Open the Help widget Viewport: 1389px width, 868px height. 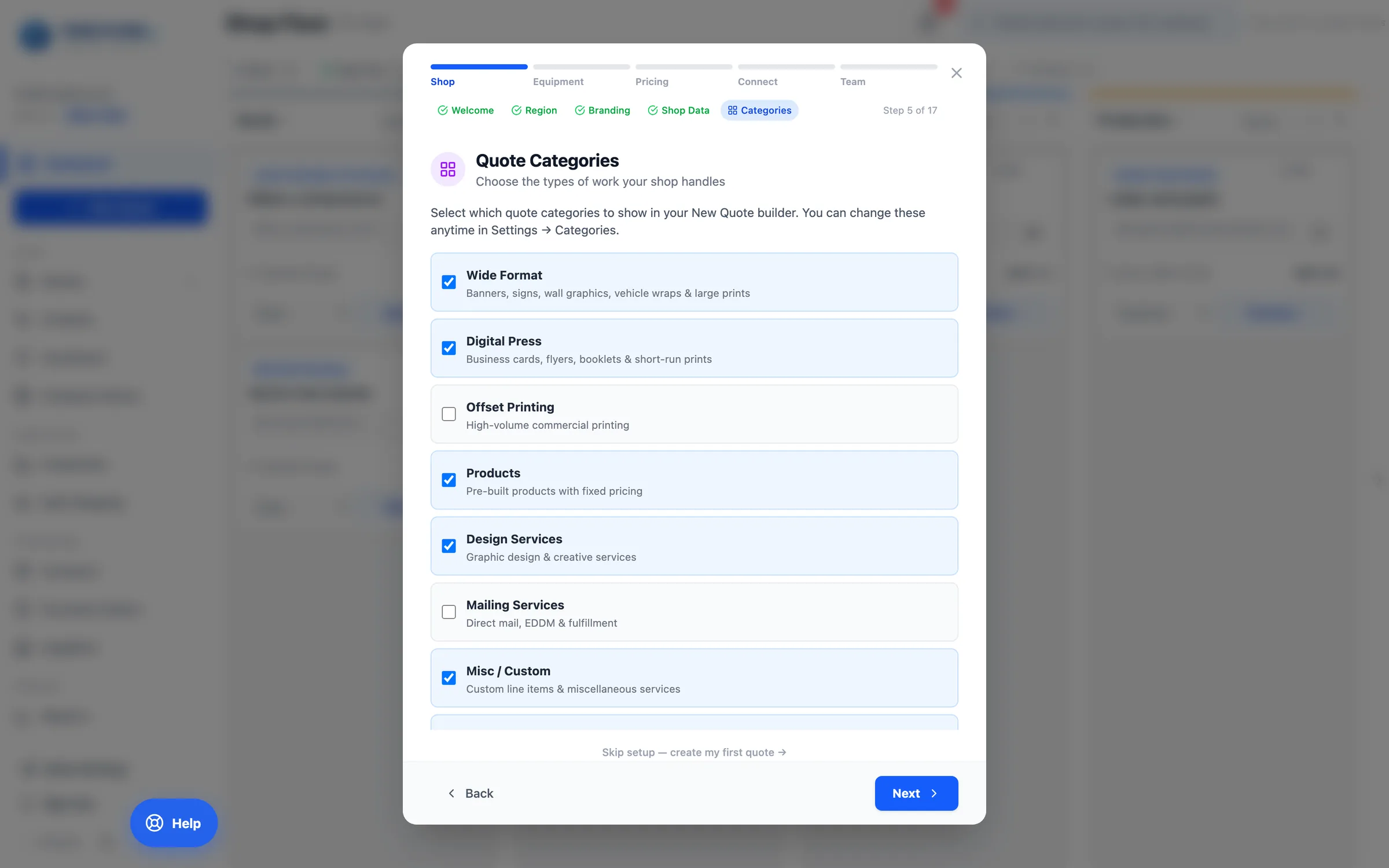coord(174,823)
